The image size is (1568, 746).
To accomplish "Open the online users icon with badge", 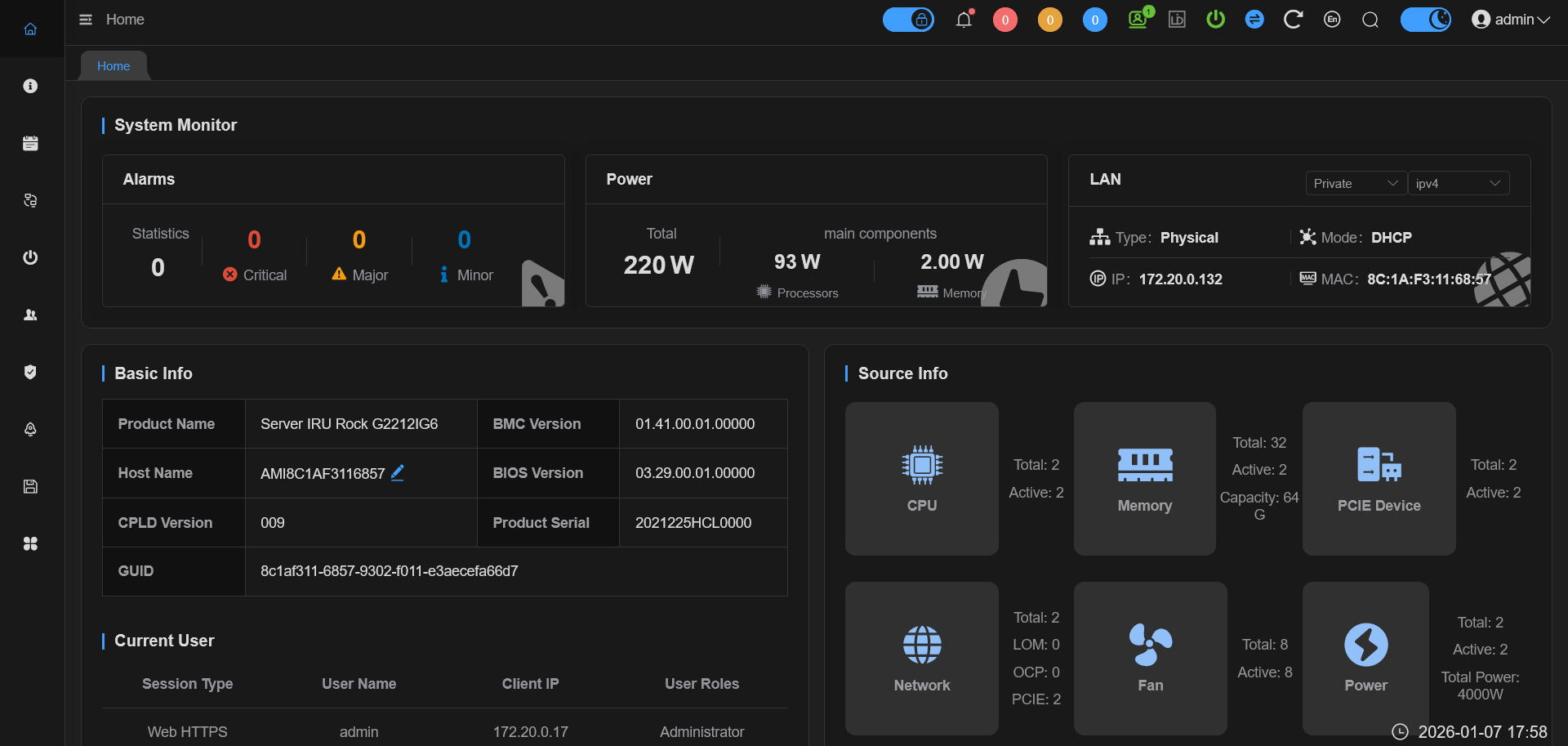I will tap(1138, 20).
